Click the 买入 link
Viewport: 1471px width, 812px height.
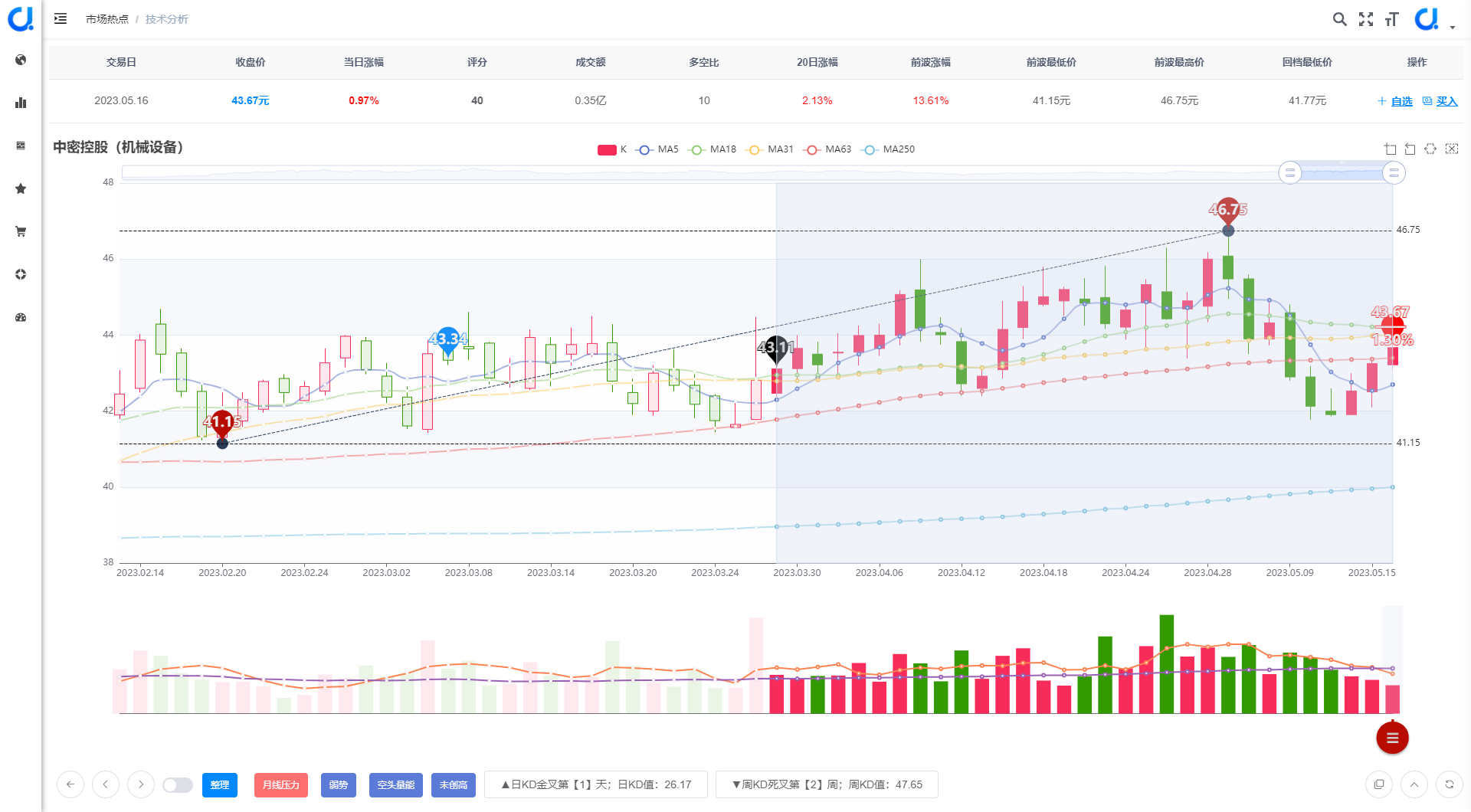[1440, 101]
